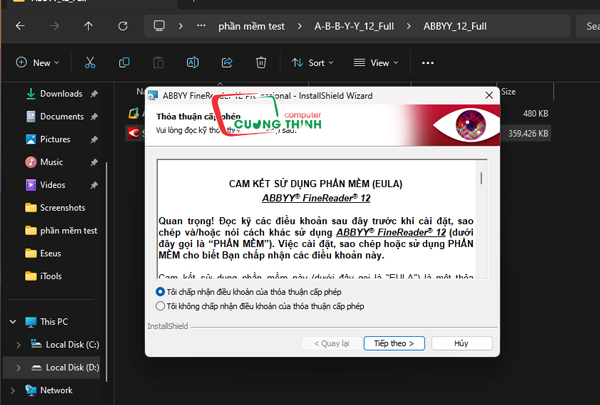The image size is (600, 405).
Task: Expand chevron after monitor icon in address bar
Action: pos(181,26)
